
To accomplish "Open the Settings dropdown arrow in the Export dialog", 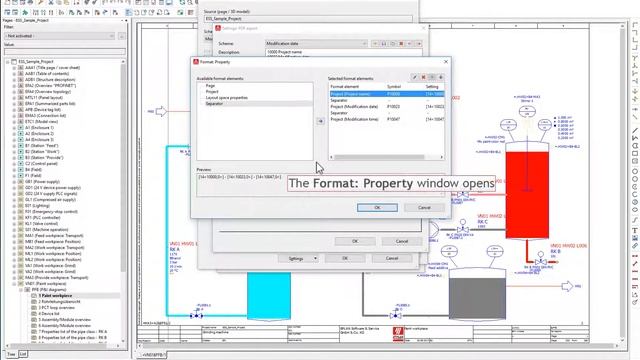I will [x=315, y=258].
